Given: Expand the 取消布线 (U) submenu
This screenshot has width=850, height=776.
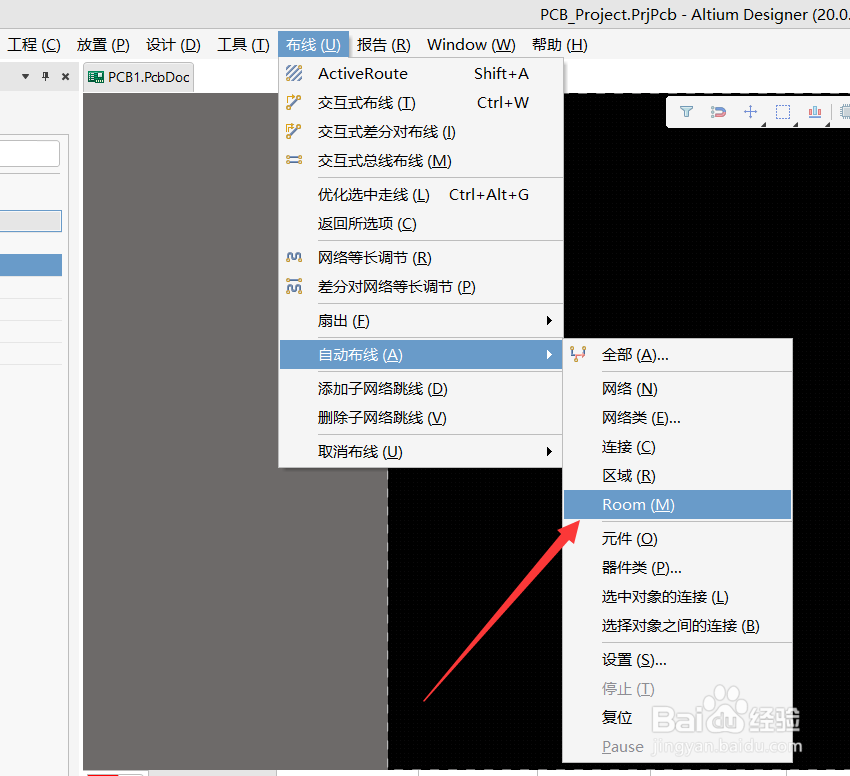Looking at the screenshot, I should point(549,451).
